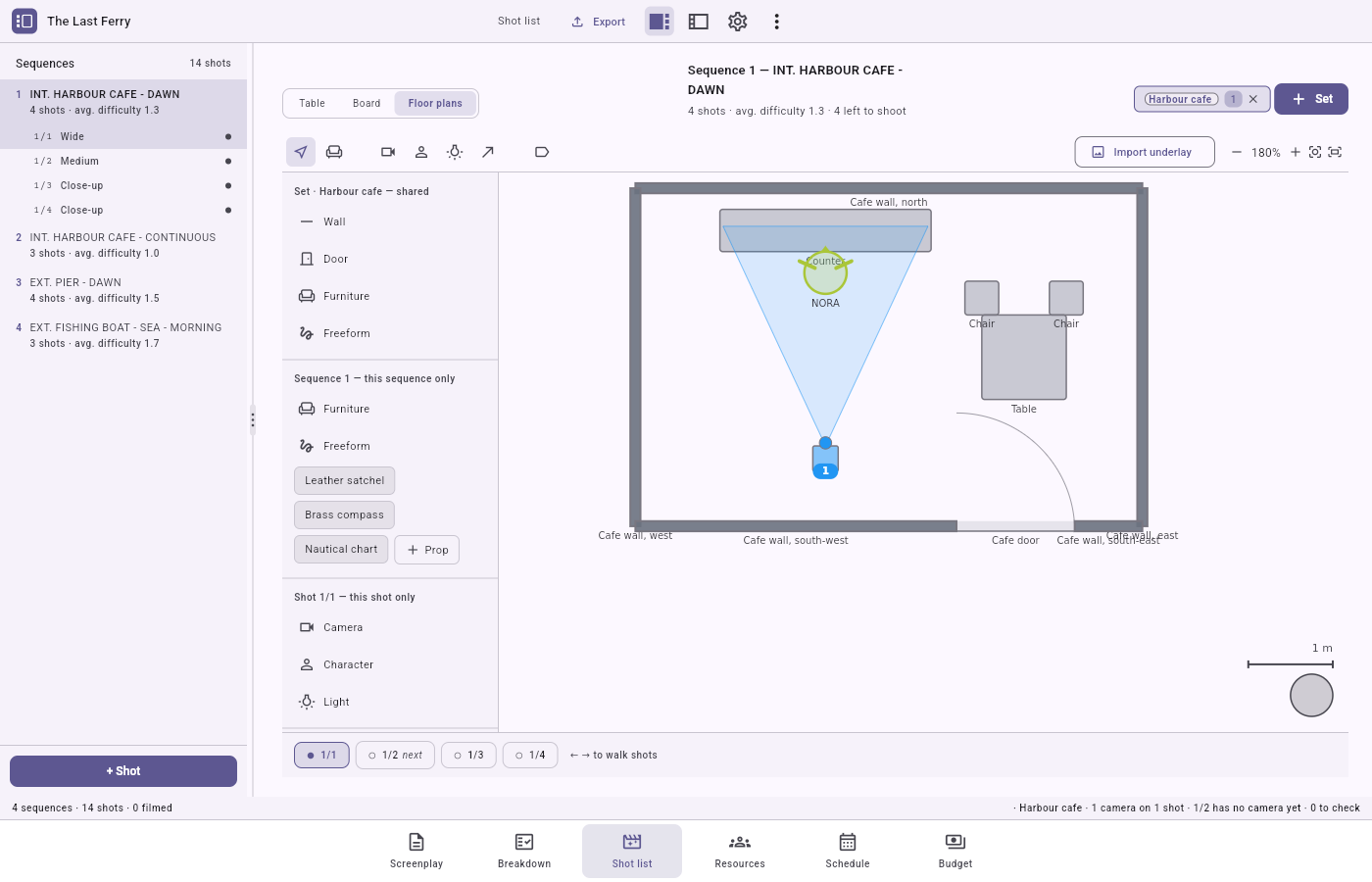
Task: Add a shared Door element
Action: point(390,260)
